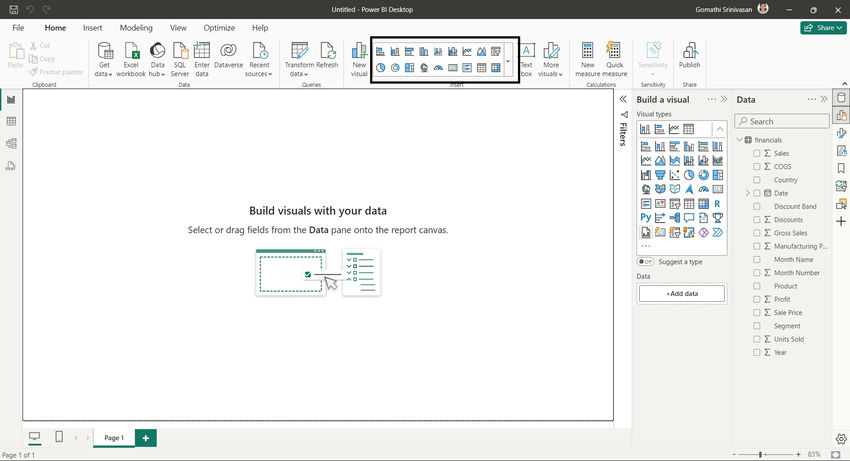Collapse the Build a visual pane
This screenshot has height=461, width=850.
(724, 99)
